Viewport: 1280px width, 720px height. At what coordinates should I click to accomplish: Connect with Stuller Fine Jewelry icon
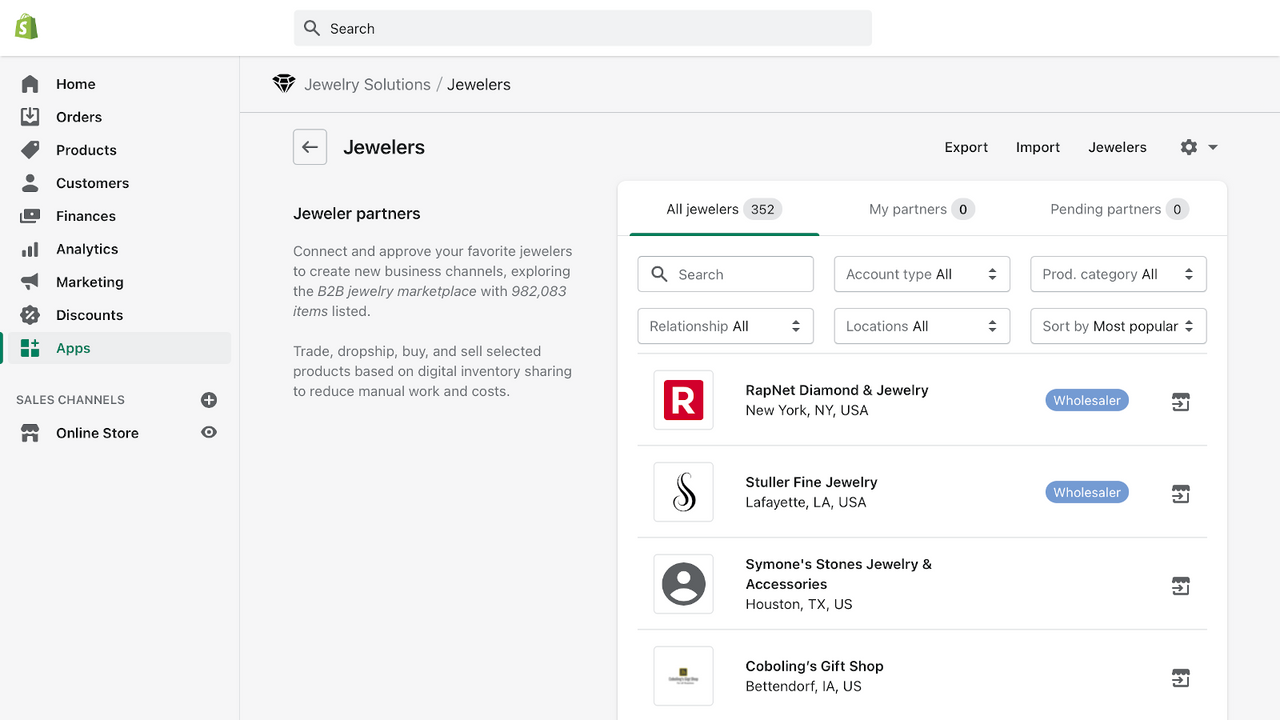(x=1181, y=494)
